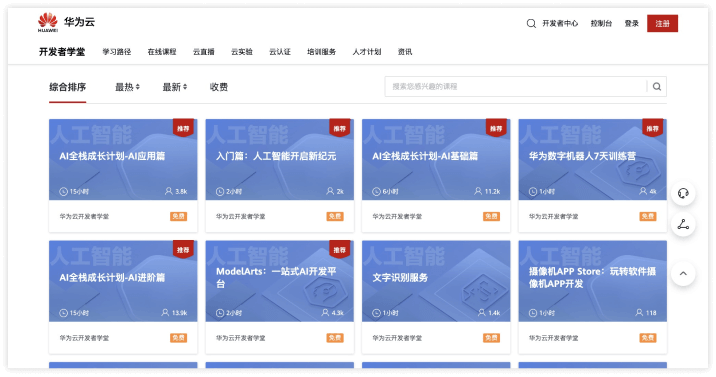Click the 开发者学堂 heading link
Viewport: 716px width, 377px height.
[62, 52]
